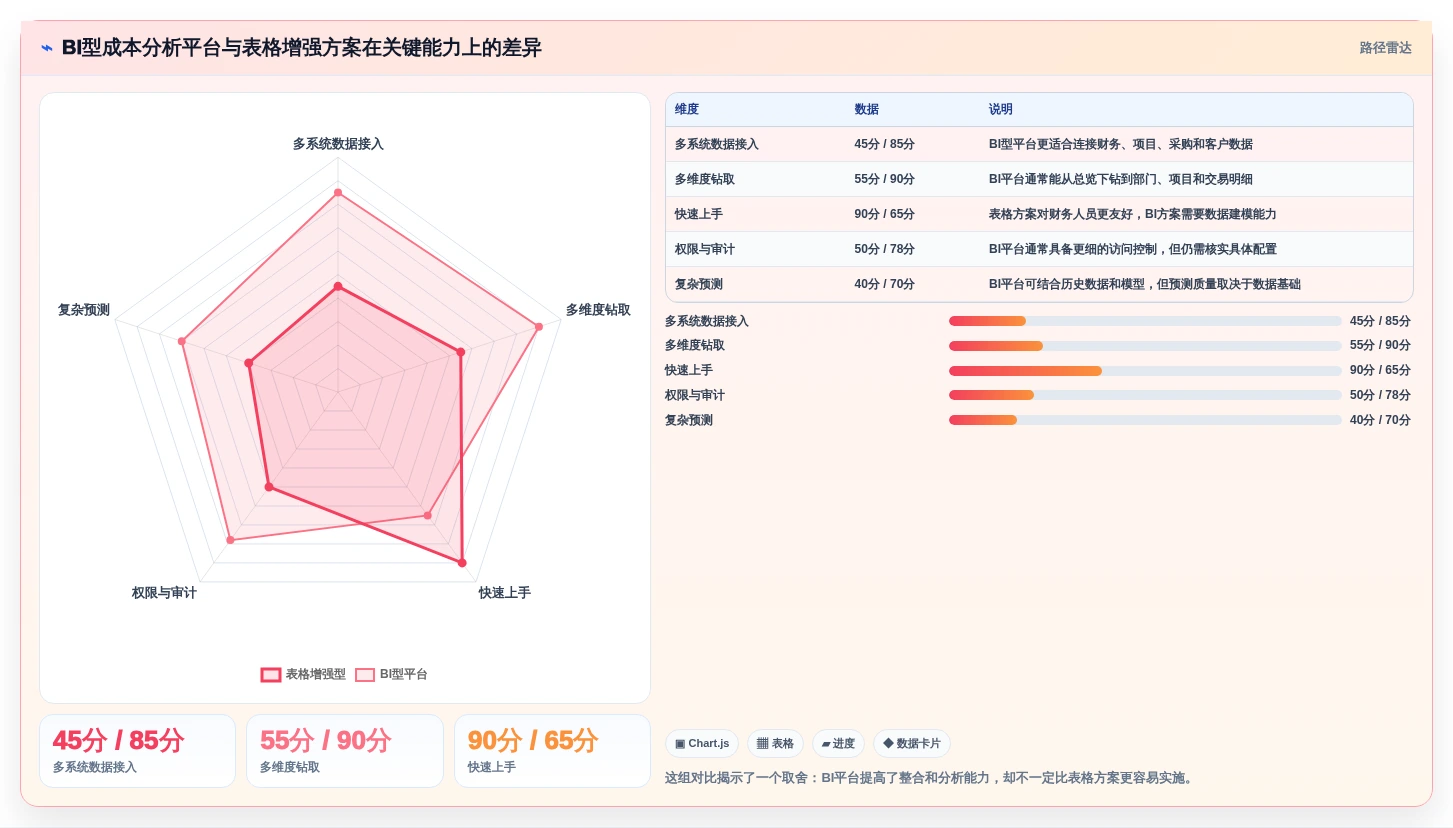
Task: Click description about 预测质量取决于数据基础
Action: point(1145,284)
